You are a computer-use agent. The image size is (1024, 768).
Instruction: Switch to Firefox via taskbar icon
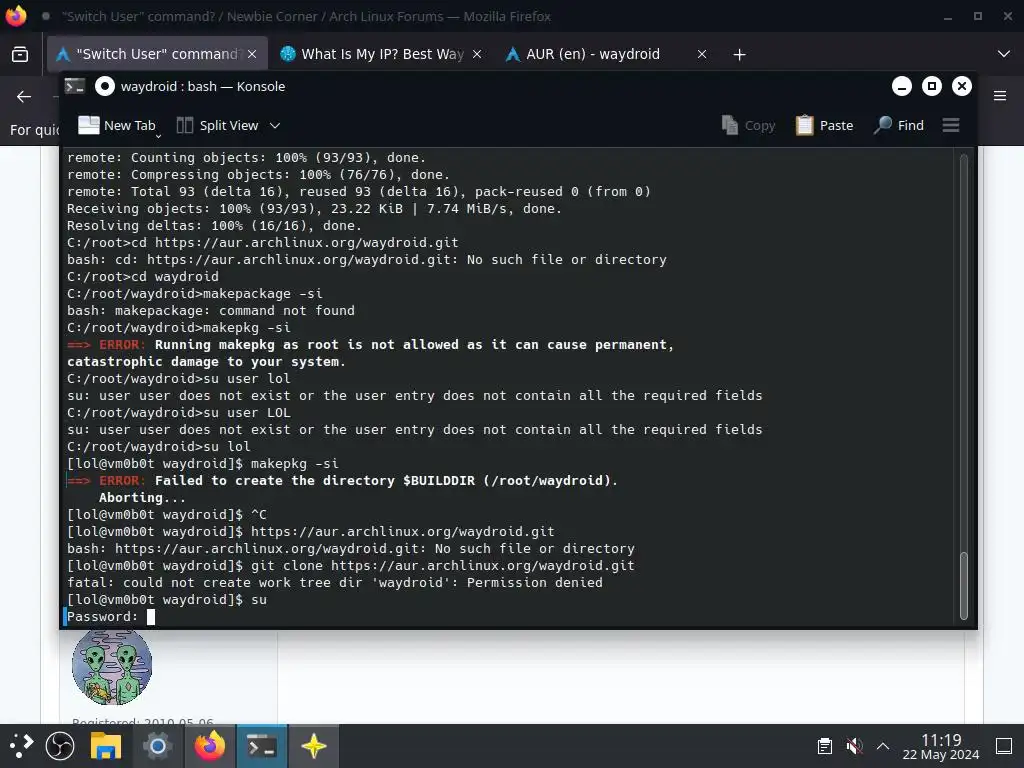210,746
